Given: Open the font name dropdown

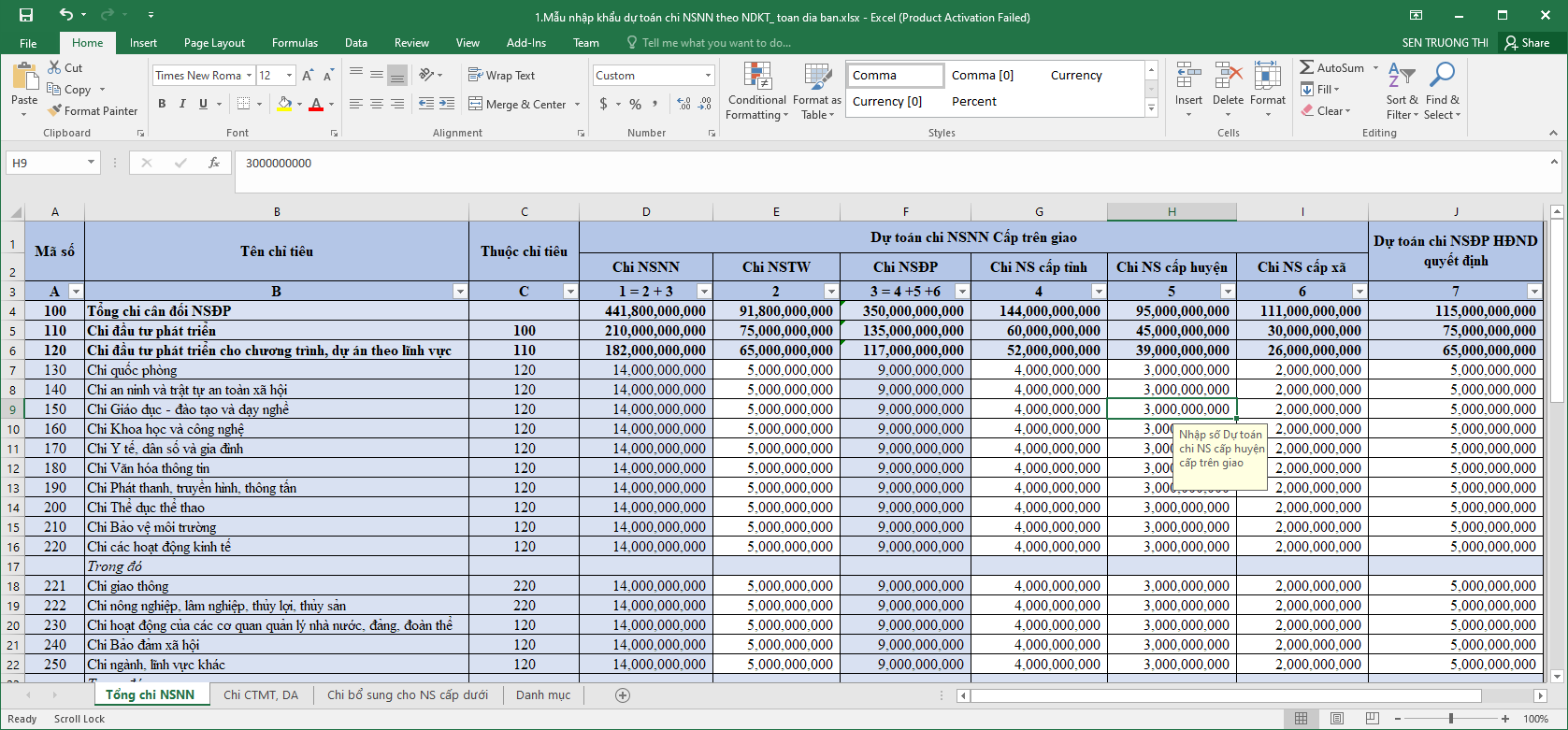Looking at the screenshot, I should click(249, 76).
